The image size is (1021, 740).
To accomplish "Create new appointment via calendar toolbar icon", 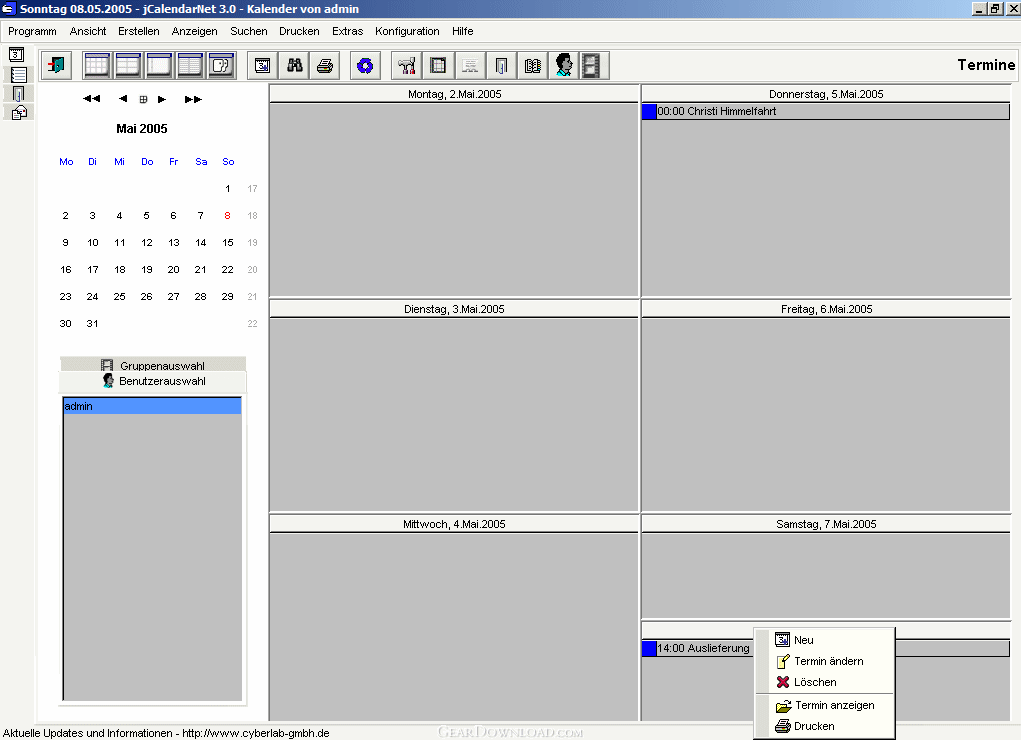I will tap(262, 65).
